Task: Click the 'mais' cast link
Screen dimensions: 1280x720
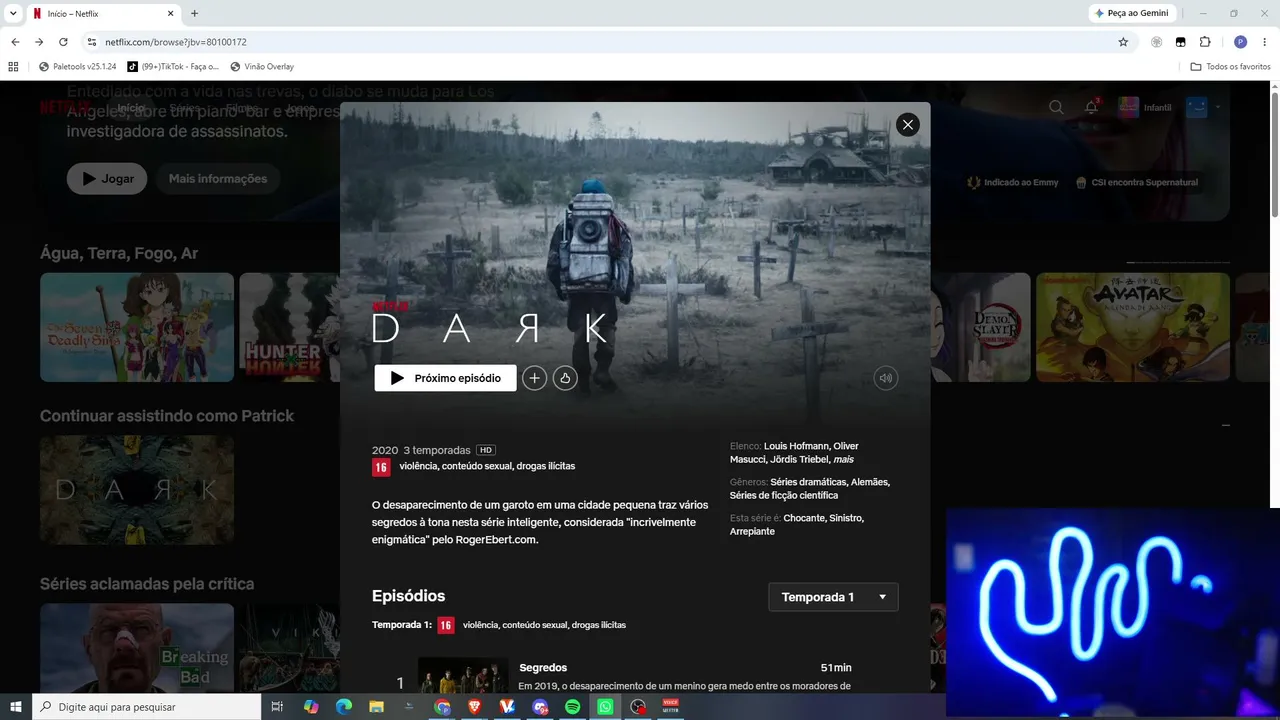Action: [843, 459]
